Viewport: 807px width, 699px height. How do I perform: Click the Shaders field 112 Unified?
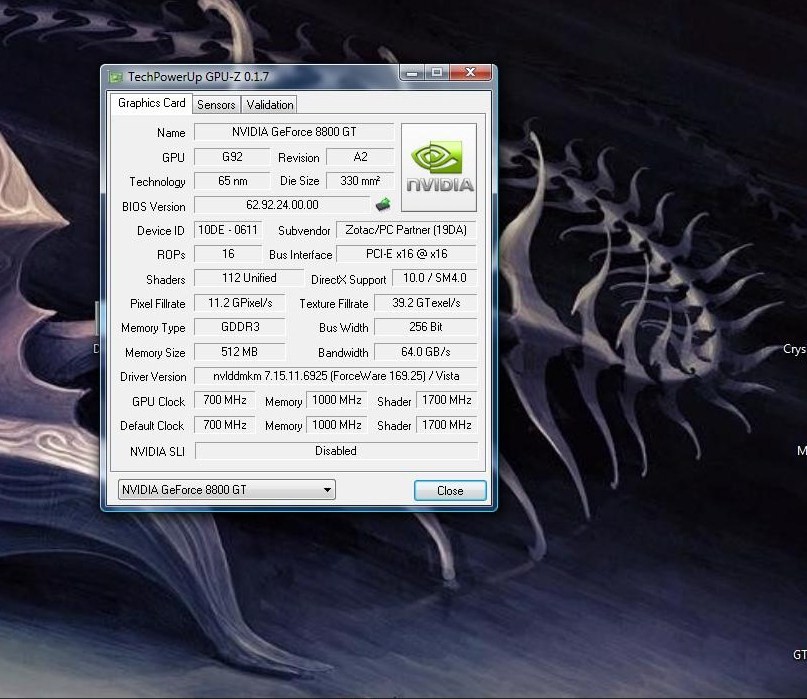pos(249,278)
